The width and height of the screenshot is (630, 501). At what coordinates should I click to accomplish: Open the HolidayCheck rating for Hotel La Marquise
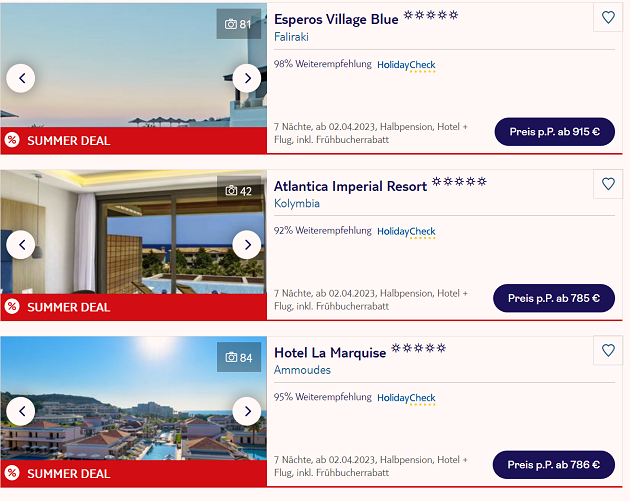point(406,398)
